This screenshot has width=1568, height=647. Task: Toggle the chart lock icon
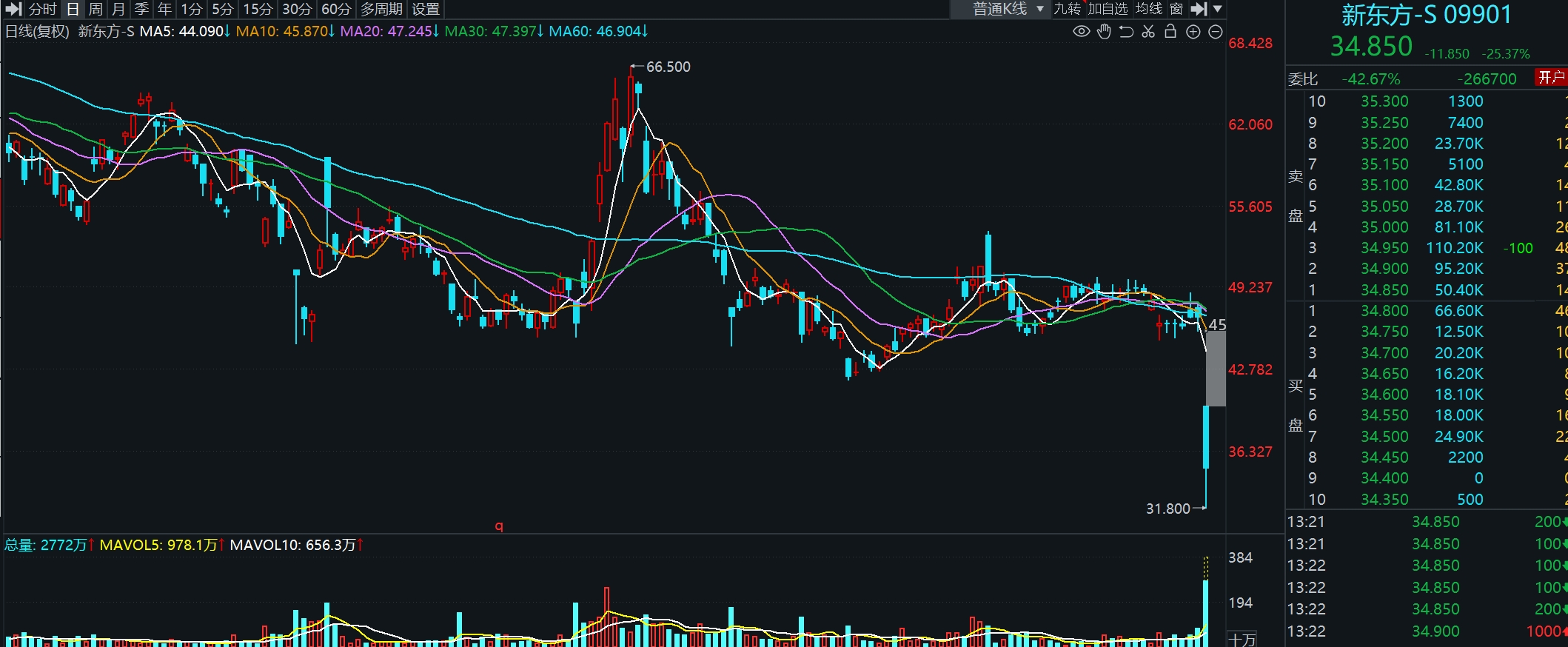(x=1170, y=31)
